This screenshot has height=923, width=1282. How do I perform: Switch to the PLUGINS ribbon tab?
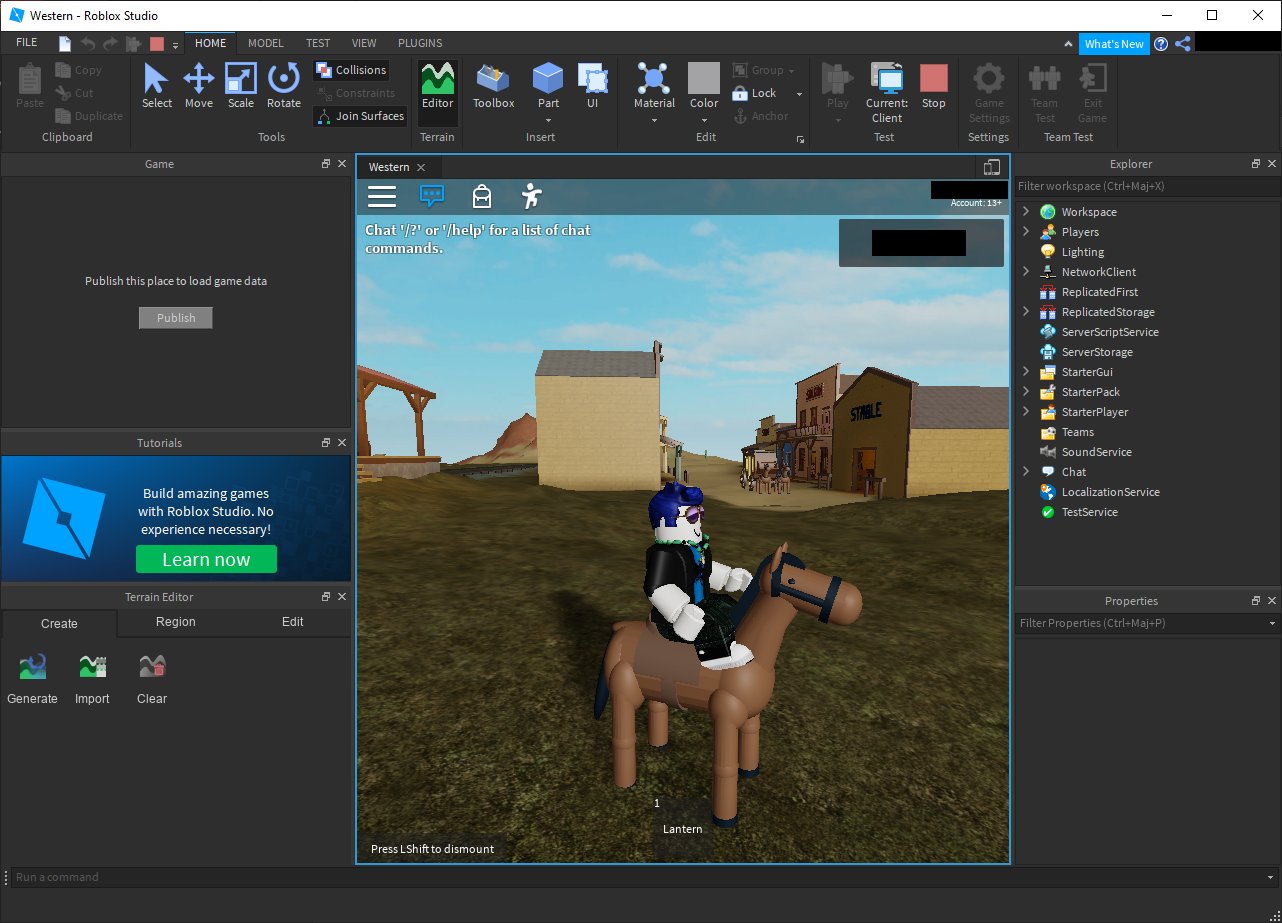click(x=420, y=43)
